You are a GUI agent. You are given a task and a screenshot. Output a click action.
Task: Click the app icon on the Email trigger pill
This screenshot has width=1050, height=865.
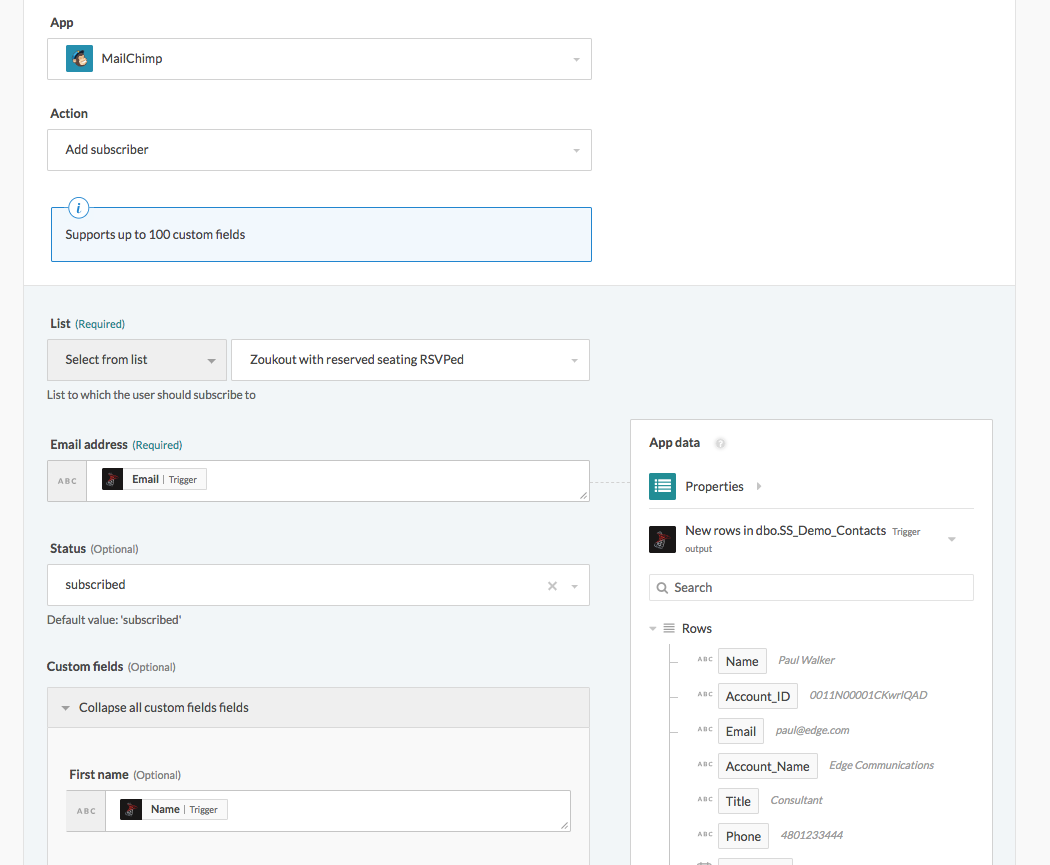[112, 479]
